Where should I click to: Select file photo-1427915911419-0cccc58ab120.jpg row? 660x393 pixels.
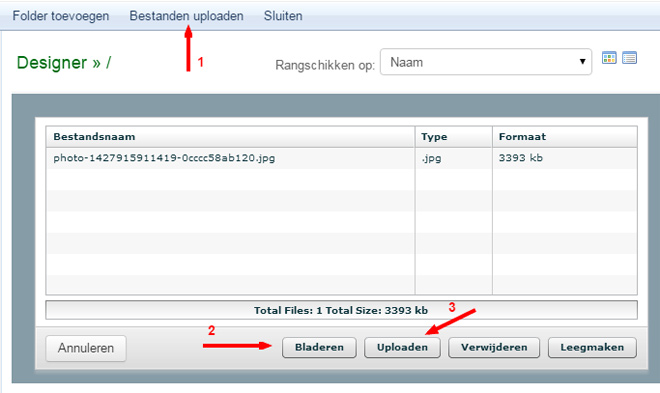pos(341,158)
